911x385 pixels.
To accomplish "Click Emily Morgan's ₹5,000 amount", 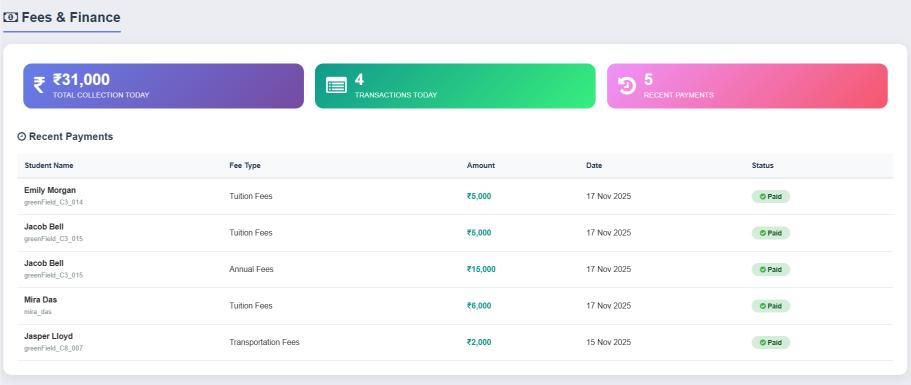I will pos(479,196).
